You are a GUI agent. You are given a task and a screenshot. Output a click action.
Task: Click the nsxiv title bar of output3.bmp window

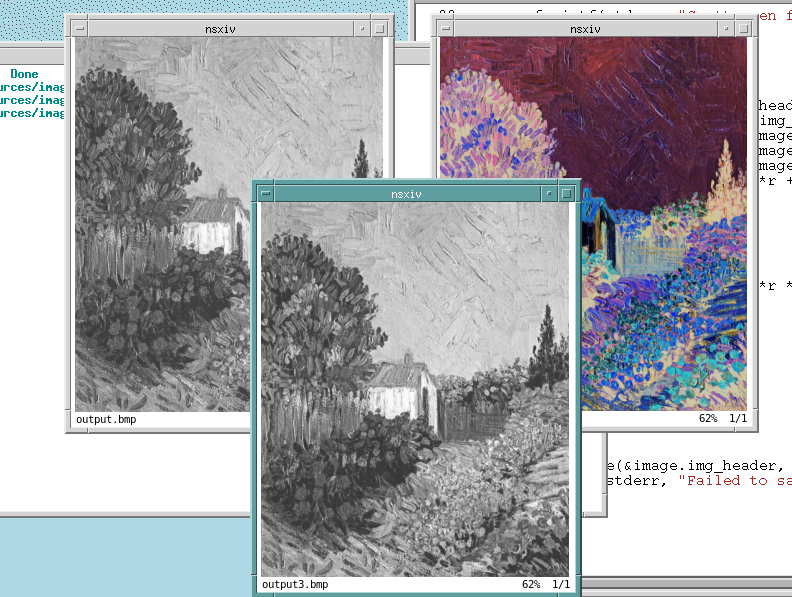coord(407,194)
